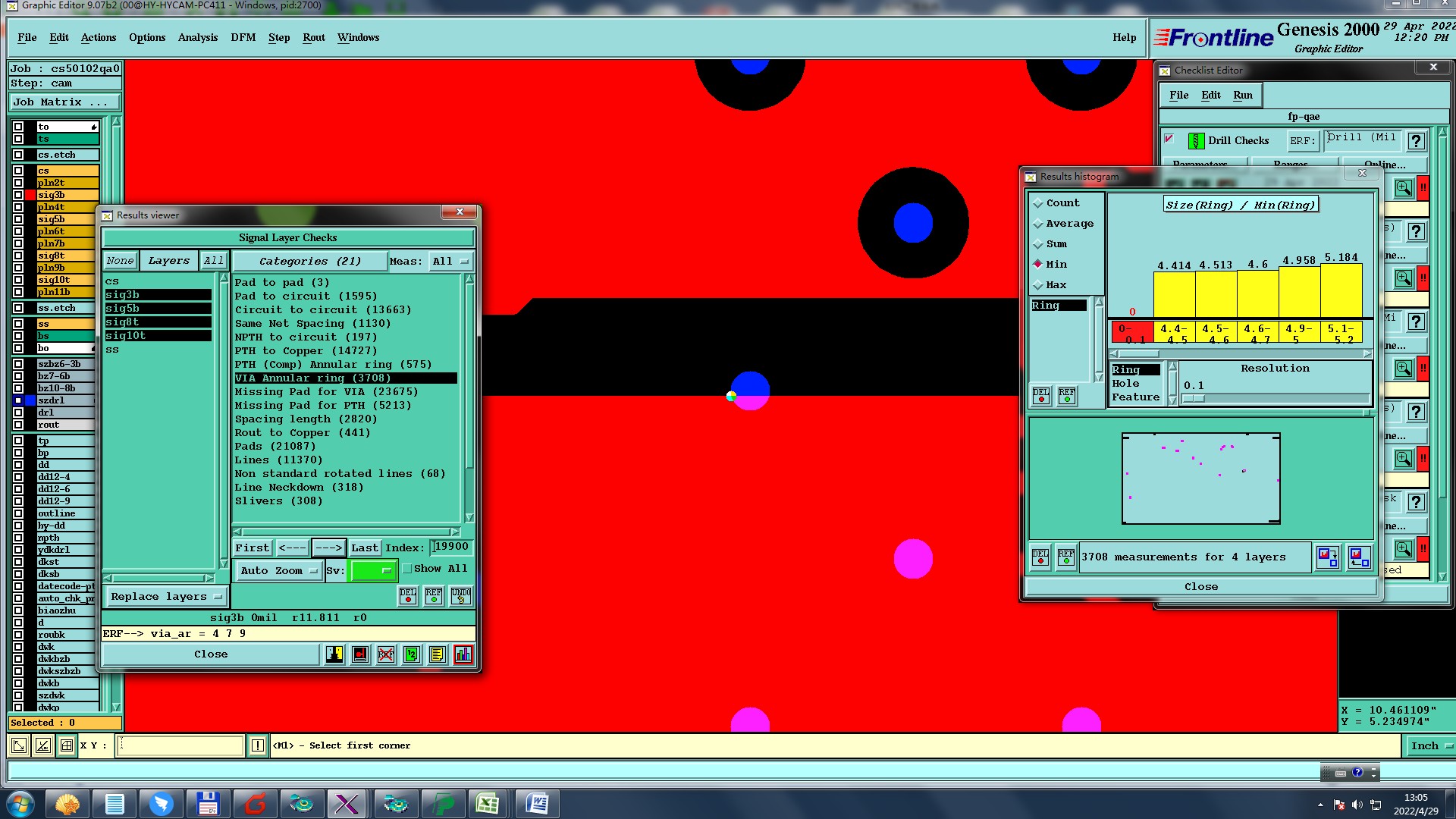Viewport: 1456px width, 819px height.
Task: Open Excel from the Windows taskbar
Action: 488,803
